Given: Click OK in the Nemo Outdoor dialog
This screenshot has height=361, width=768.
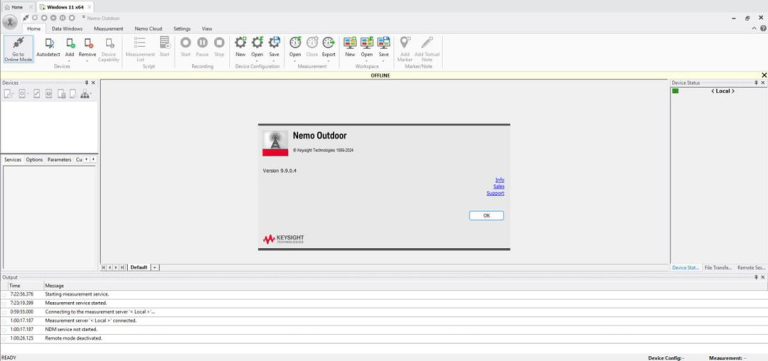Looking at the screenshot, I should coord(486,216).
